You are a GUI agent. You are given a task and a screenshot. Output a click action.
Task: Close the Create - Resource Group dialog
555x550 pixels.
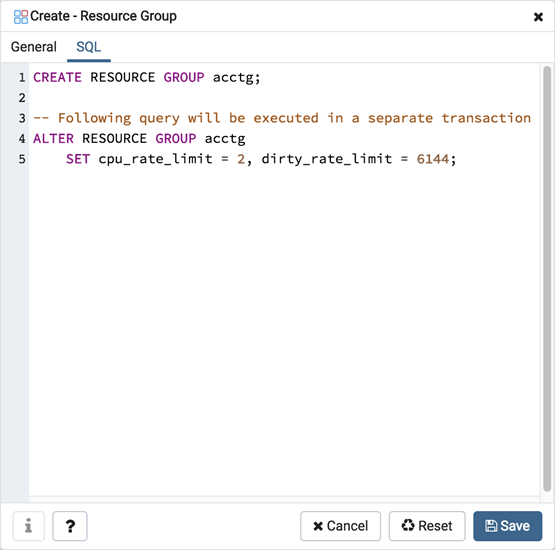coord(538,17)
